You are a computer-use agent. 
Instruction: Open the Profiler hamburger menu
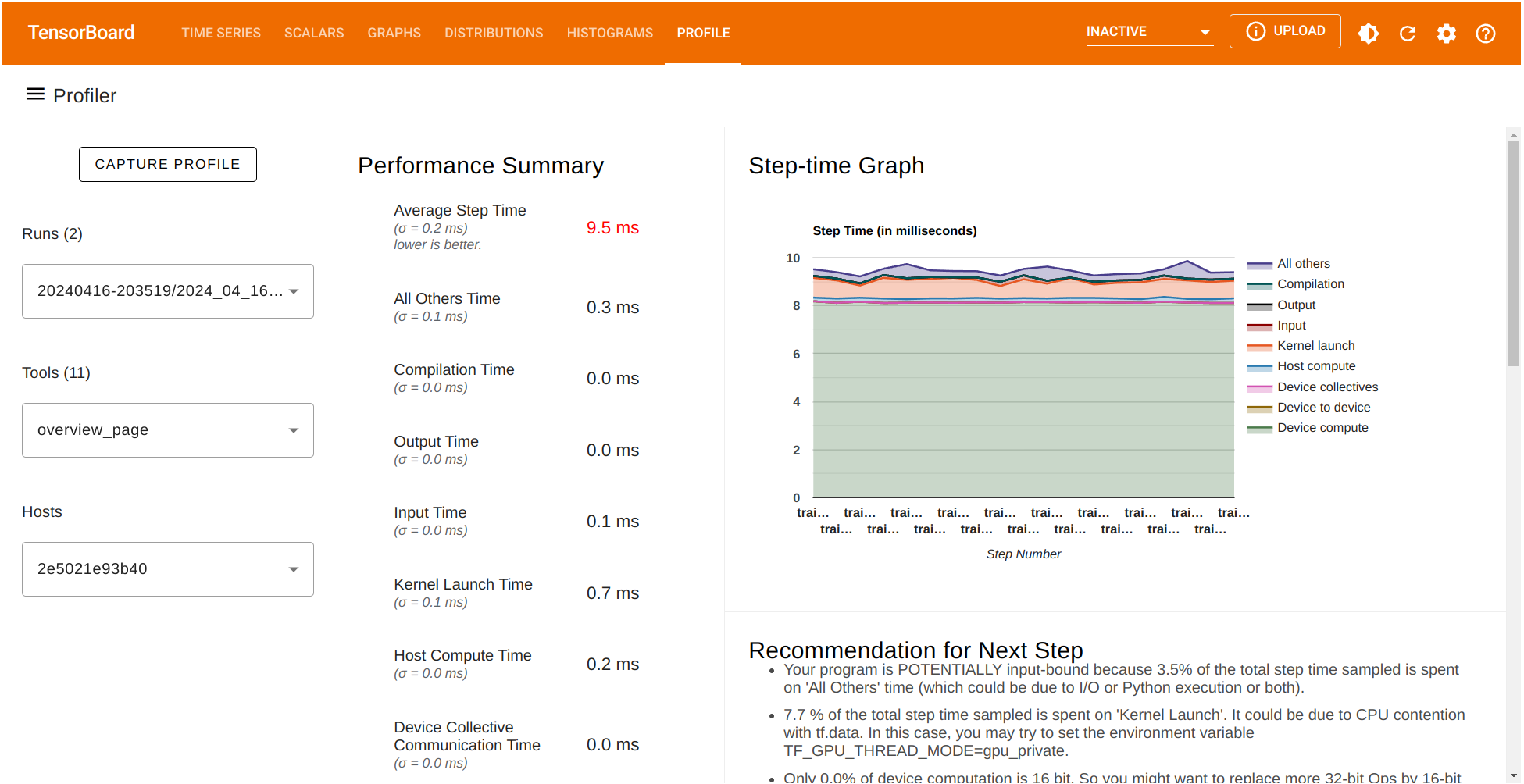tap(35, 94)
